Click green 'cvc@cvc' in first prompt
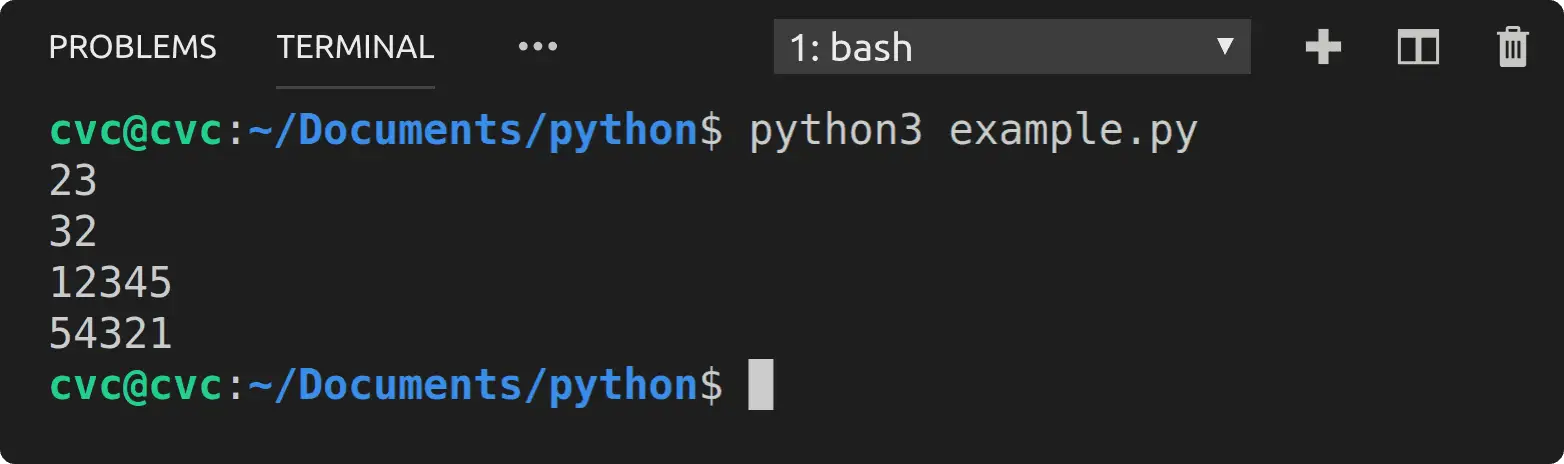This screenshot has height=464, width=1564. 136,132
